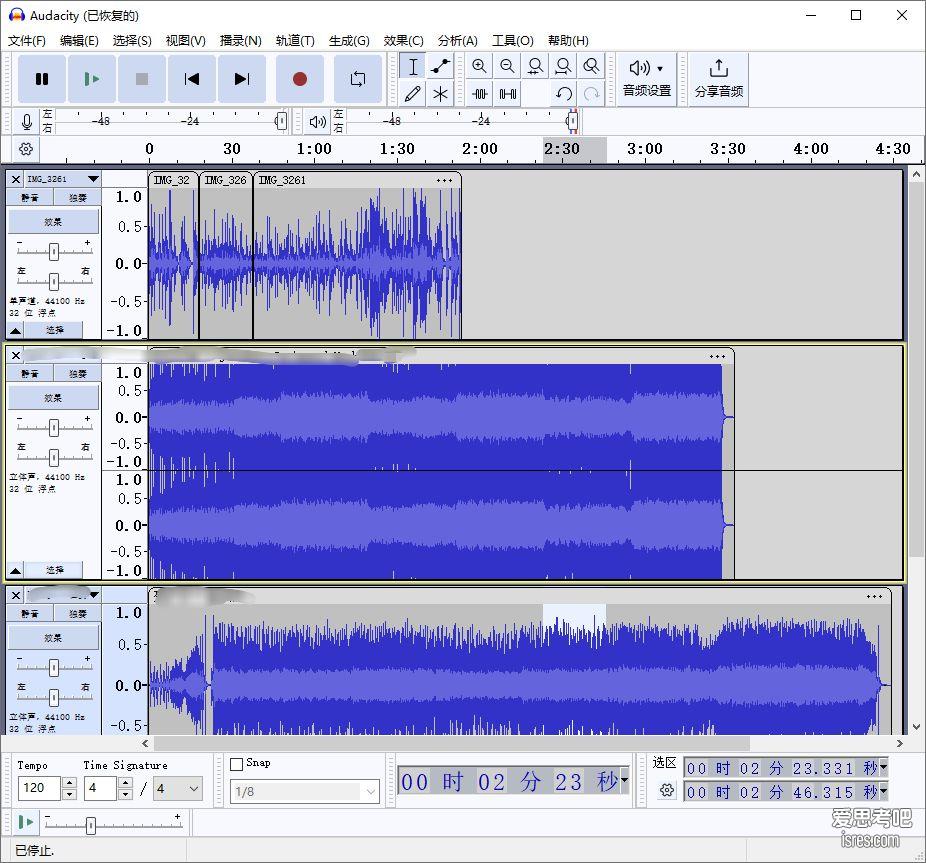Solo the third bottom track

point(77,614)
